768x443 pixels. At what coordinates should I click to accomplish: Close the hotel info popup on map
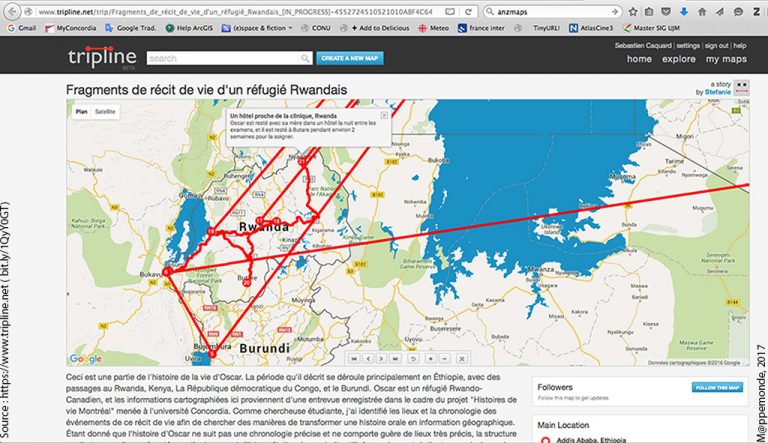tap(384, 116)
